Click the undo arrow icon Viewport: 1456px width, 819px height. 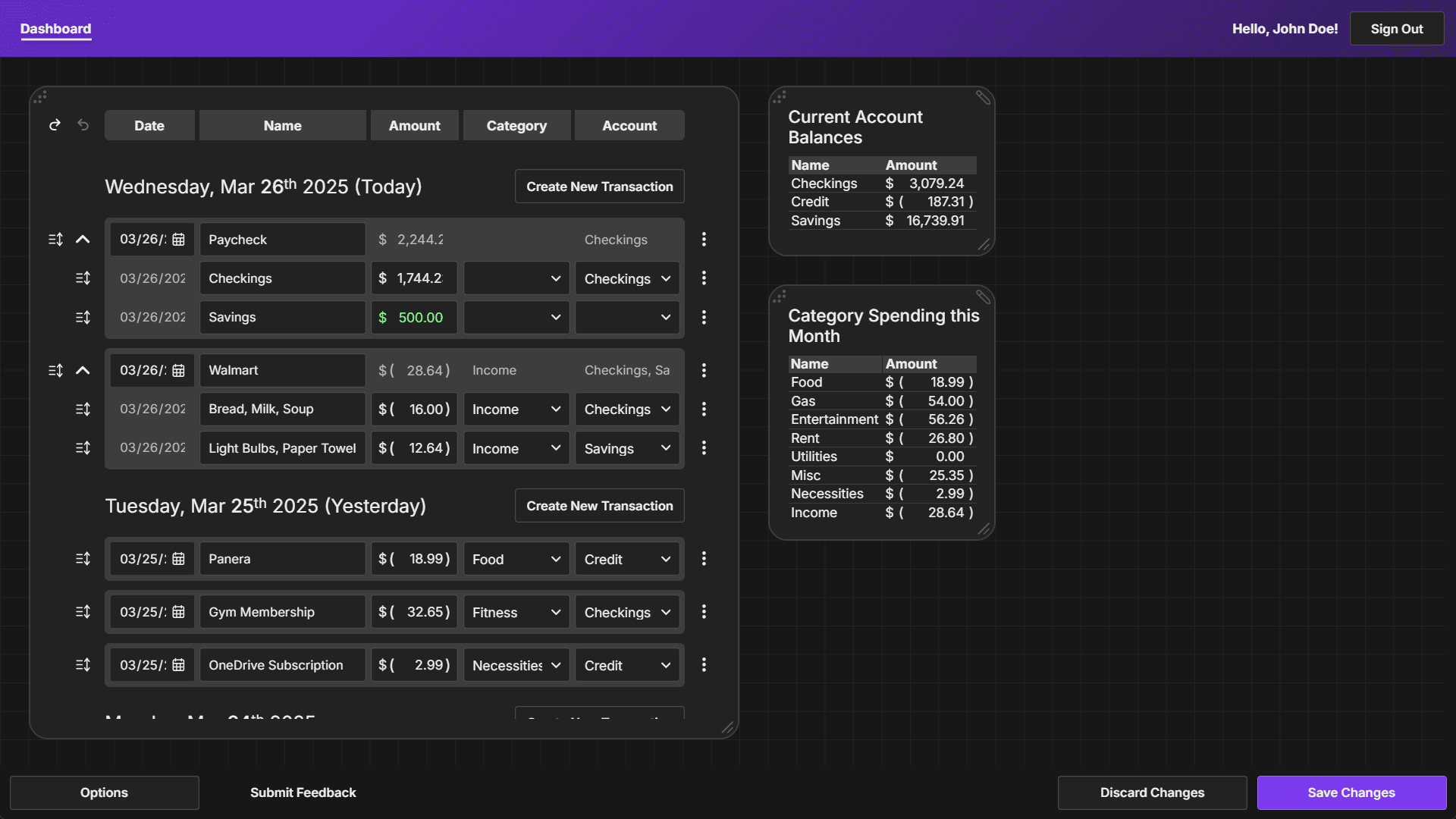coord(83,125)
